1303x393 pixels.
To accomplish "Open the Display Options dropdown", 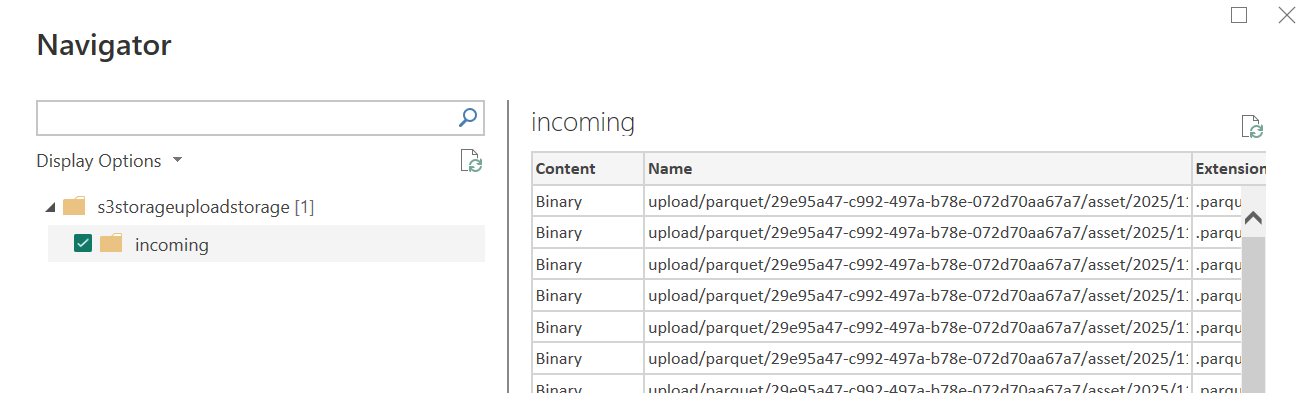I will [x=110, y=161].
